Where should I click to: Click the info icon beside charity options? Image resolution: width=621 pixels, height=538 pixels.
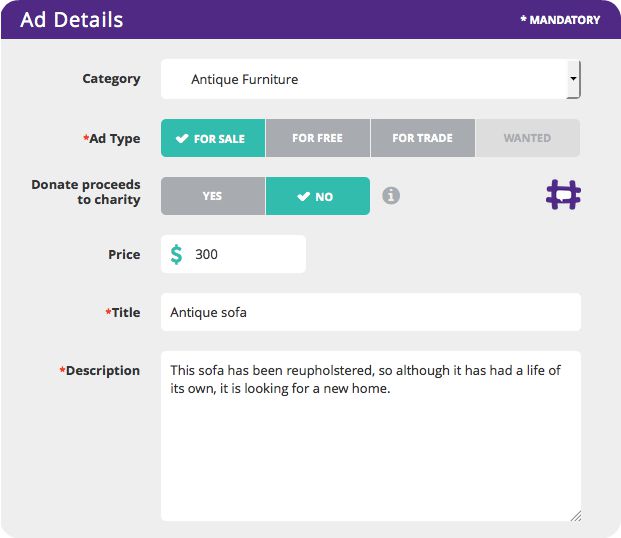pyautogui.click(x=391, y=196)
